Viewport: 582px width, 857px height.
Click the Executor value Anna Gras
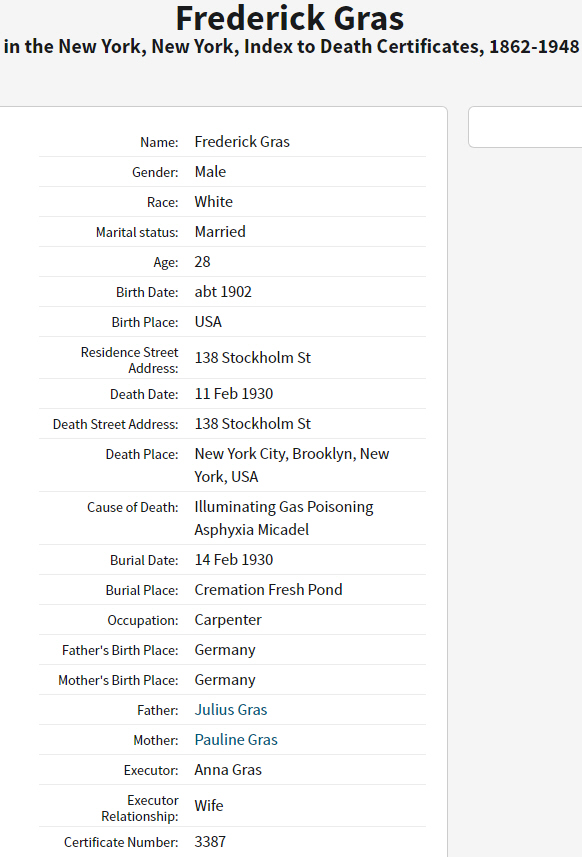[228, 770]
